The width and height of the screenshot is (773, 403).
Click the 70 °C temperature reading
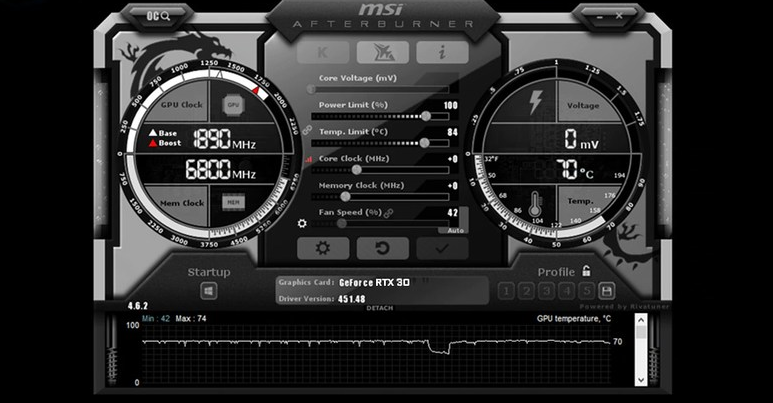pos(575,169)
